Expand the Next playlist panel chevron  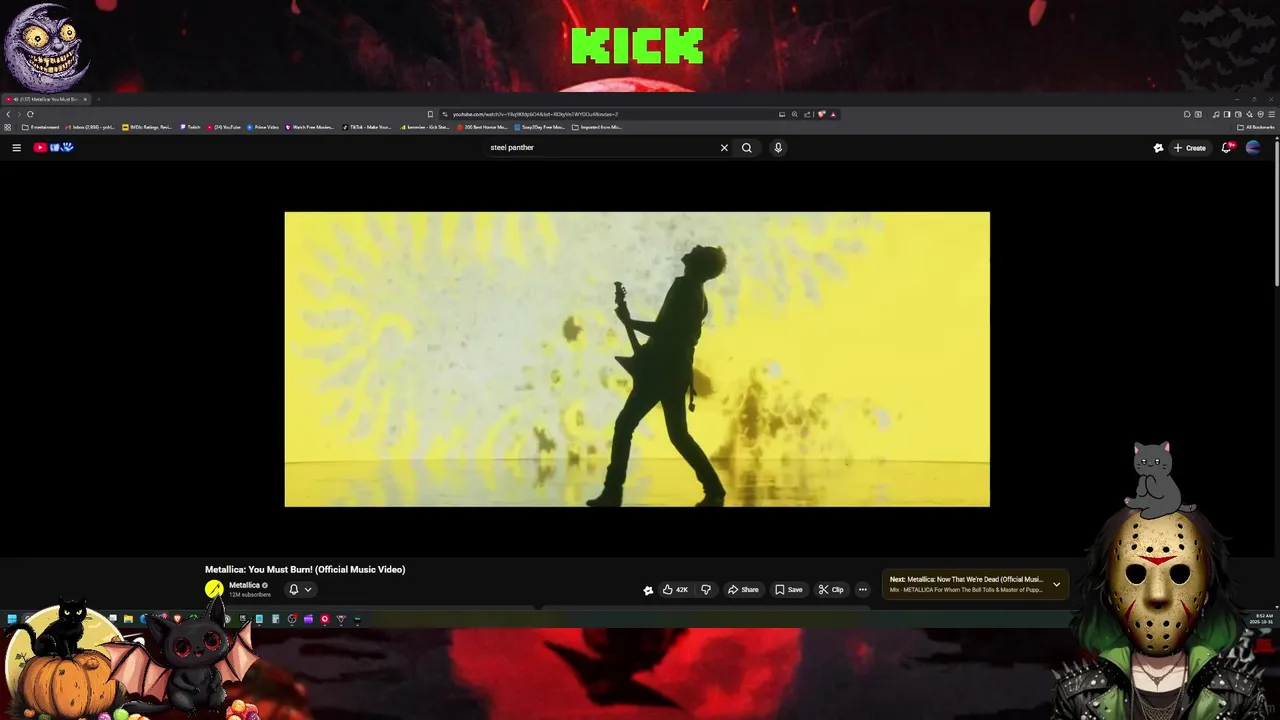pos(1056,584)
